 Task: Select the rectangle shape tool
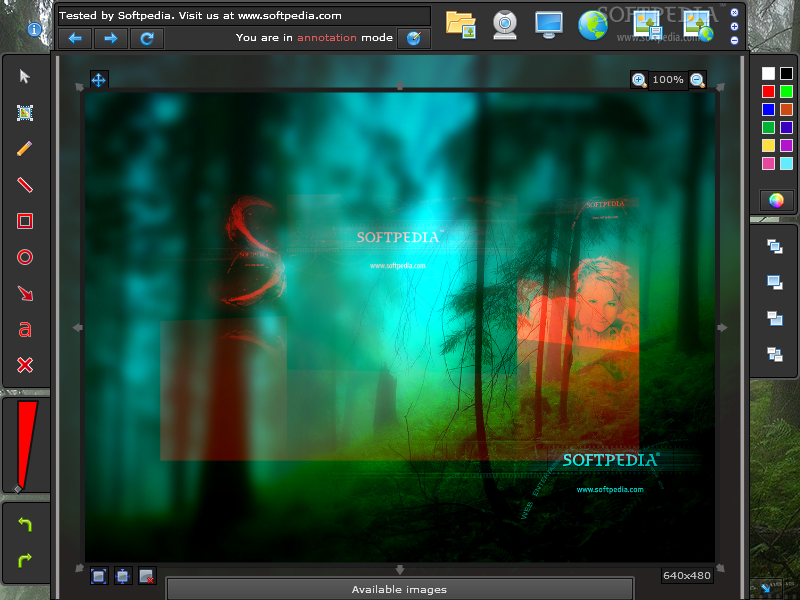coord(24,221)
